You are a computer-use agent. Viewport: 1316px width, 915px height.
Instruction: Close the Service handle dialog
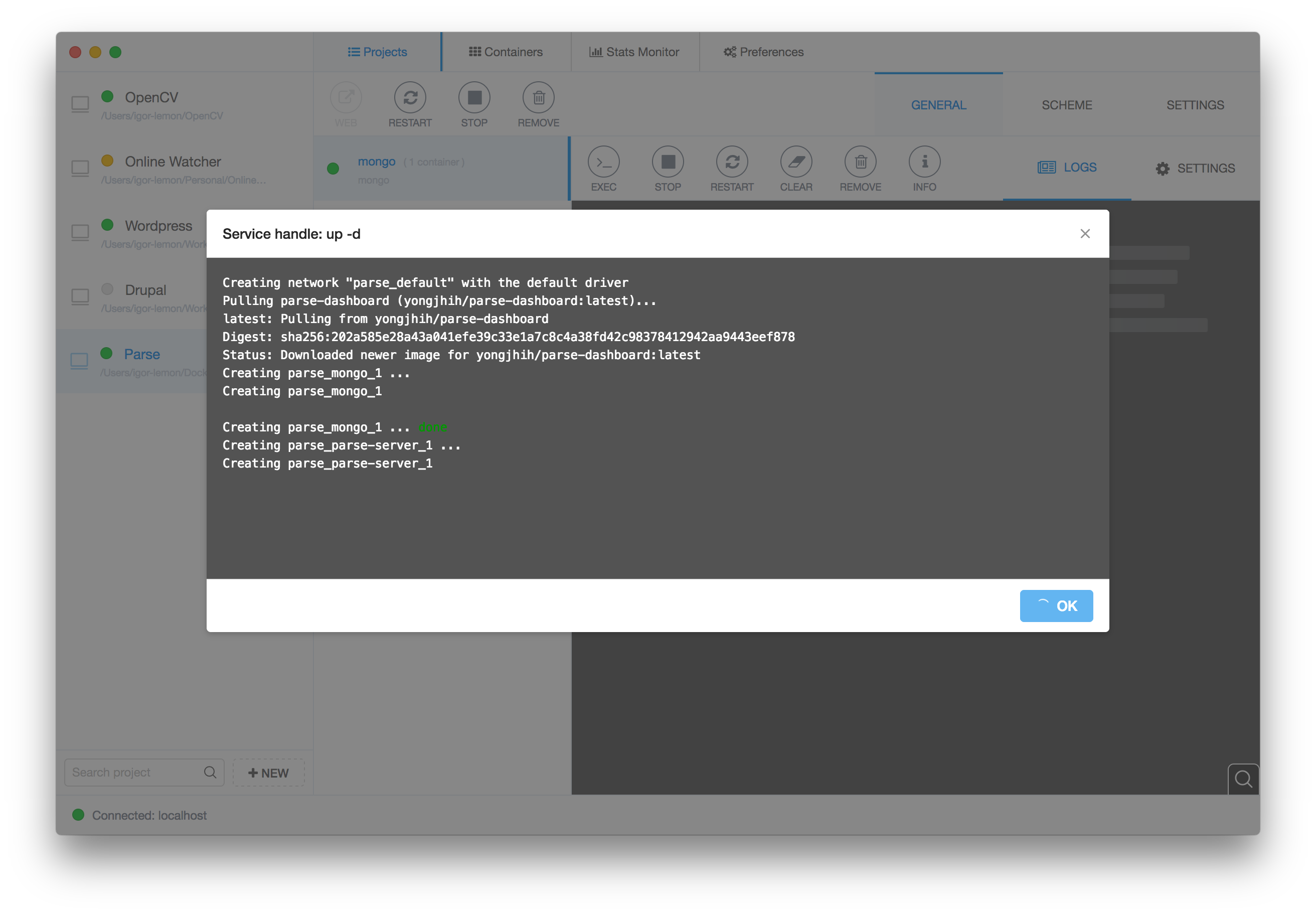coord(1085,233)
